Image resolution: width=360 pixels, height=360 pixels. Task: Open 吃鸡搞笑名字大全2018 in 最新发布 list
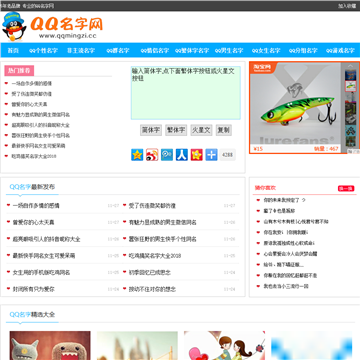point(155,256)
